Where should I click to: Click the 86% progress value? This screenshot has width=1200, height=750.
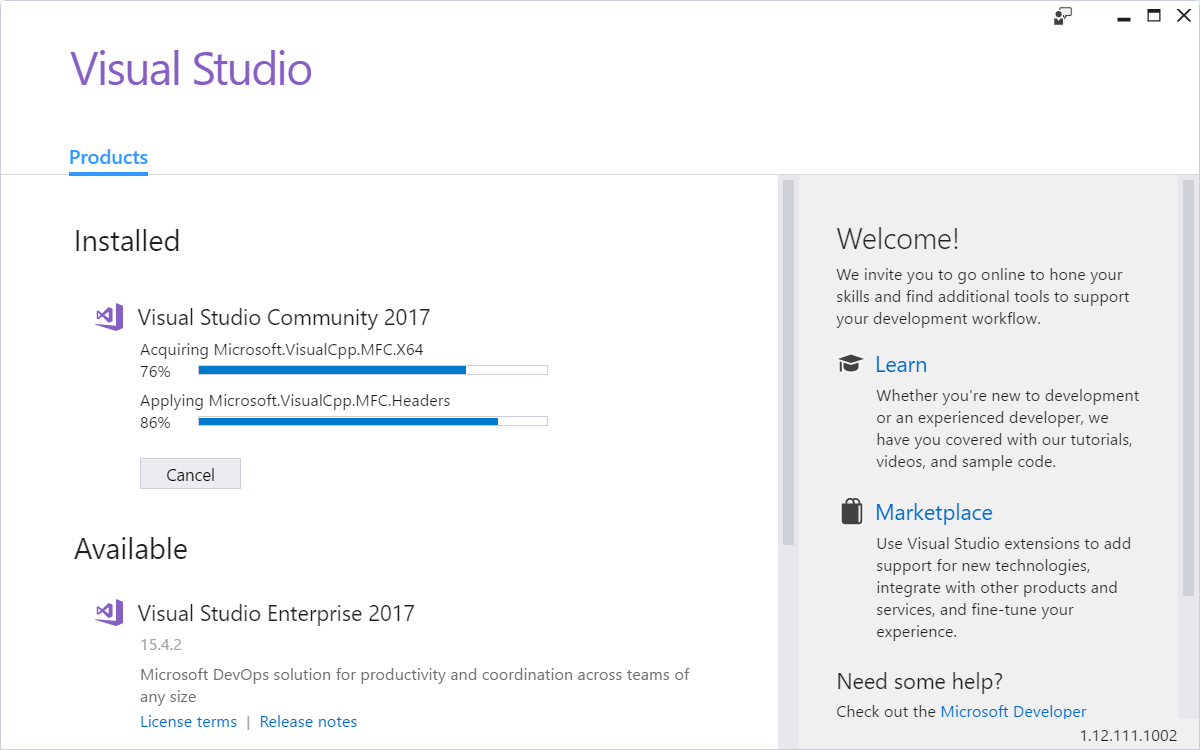[155, 423]
